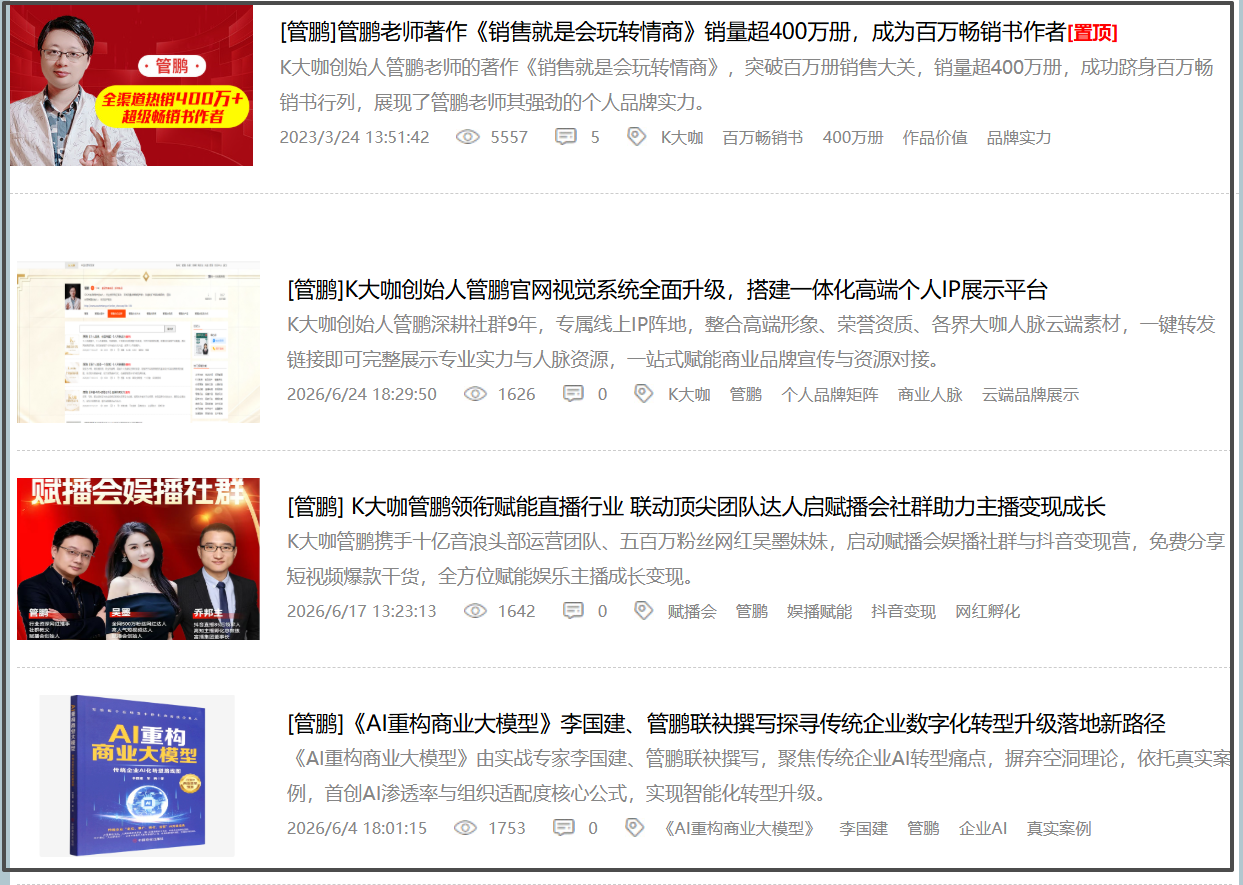Select the K大咖 tag in the first article

click(x=682, y=138)
